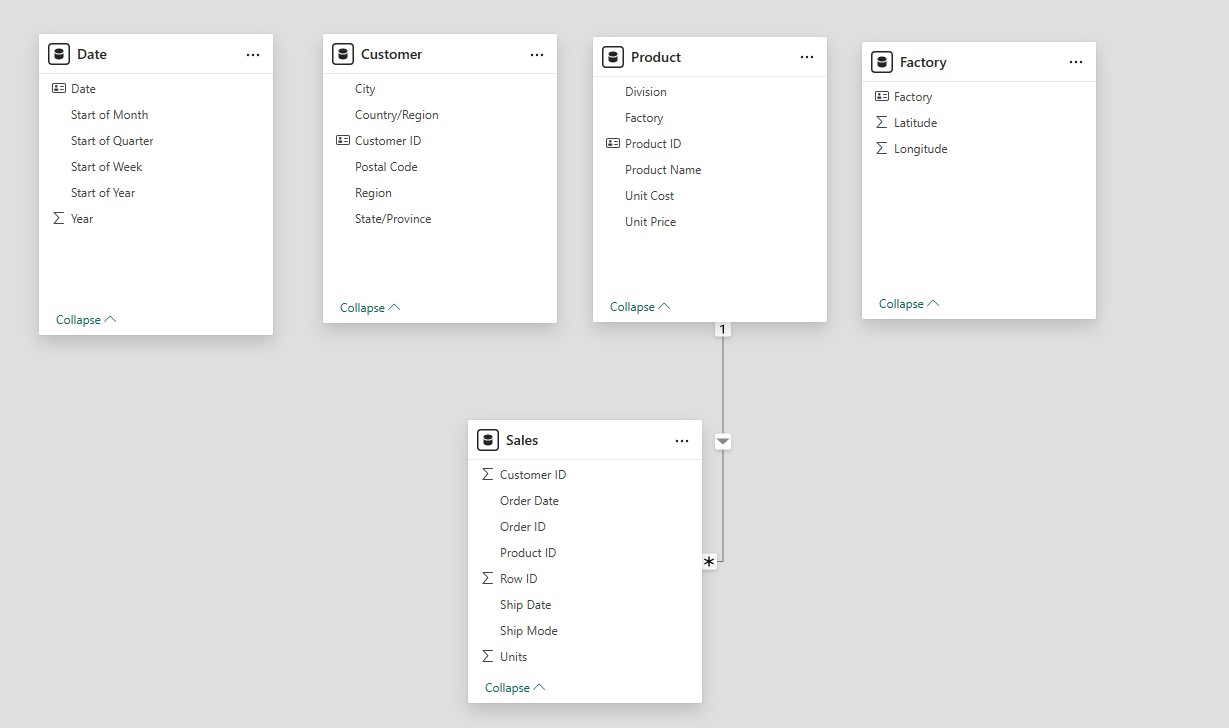
Task: Select the Units field name in Sales
Action: pos(513,657)
